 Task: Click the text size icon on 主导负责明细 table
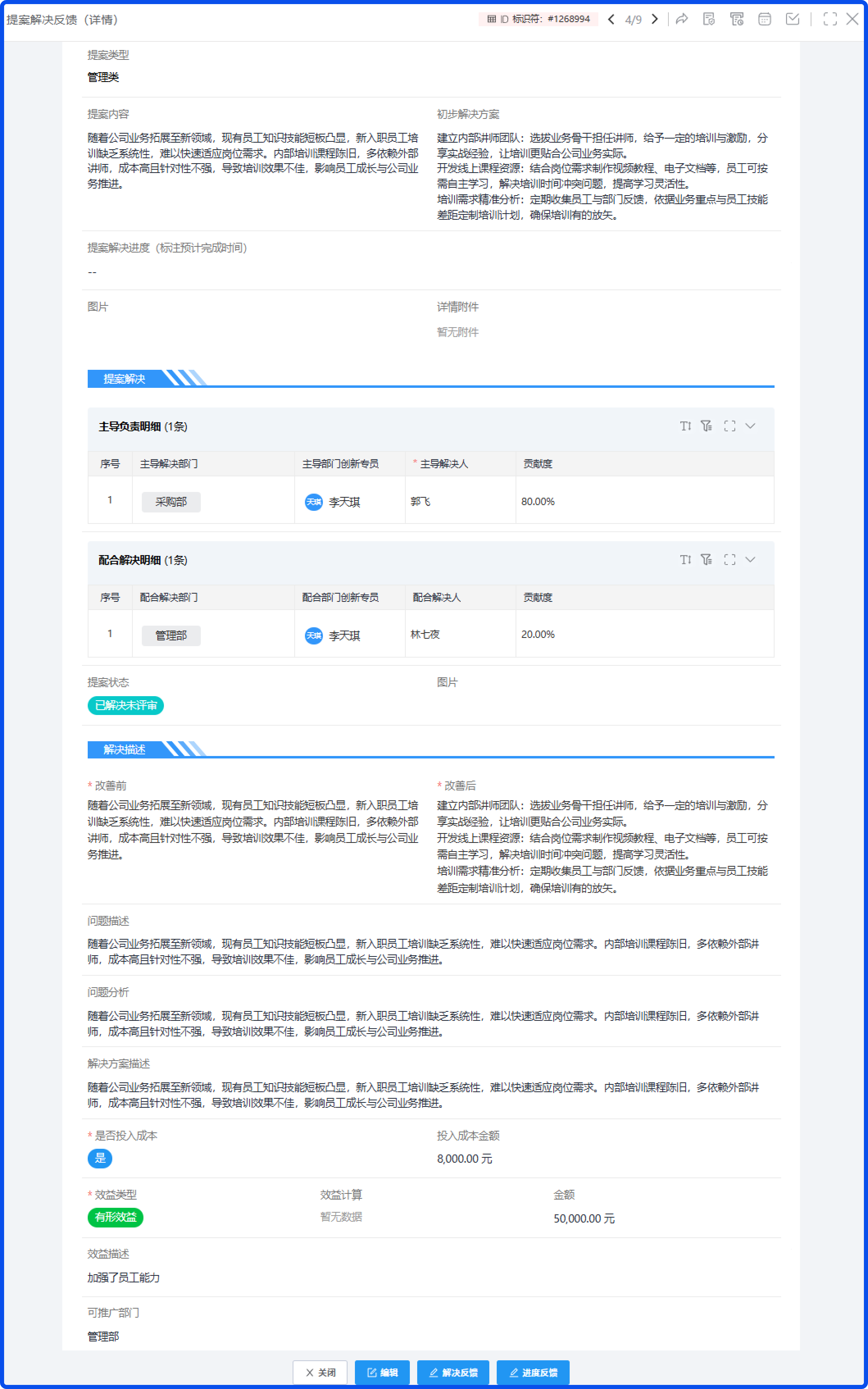[x=685, y=426]
